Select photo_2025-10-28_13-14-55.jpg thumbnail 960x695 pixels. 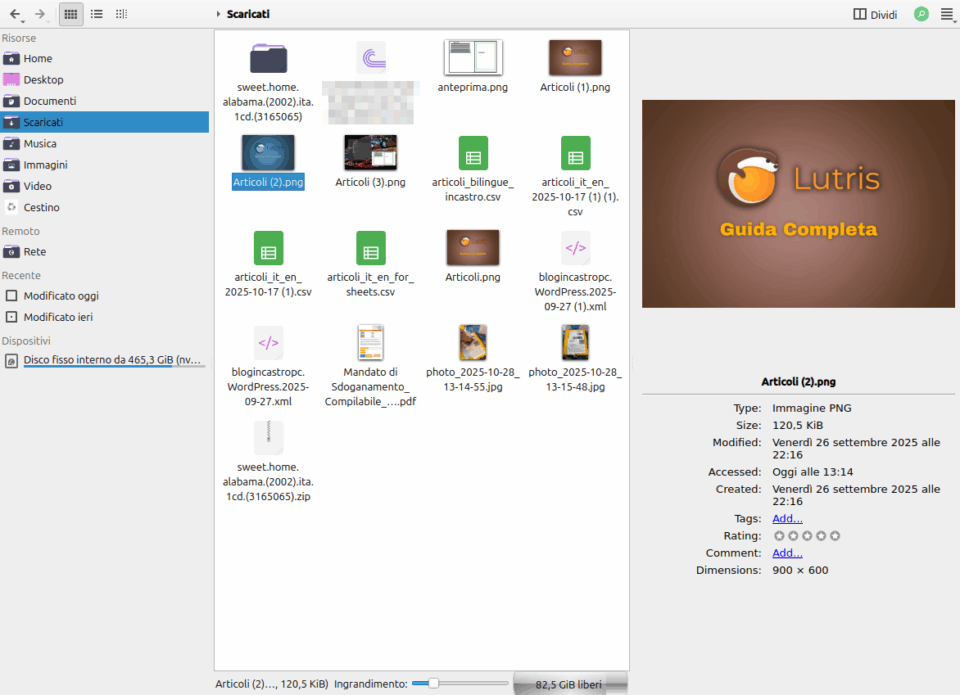click(473, 342)
